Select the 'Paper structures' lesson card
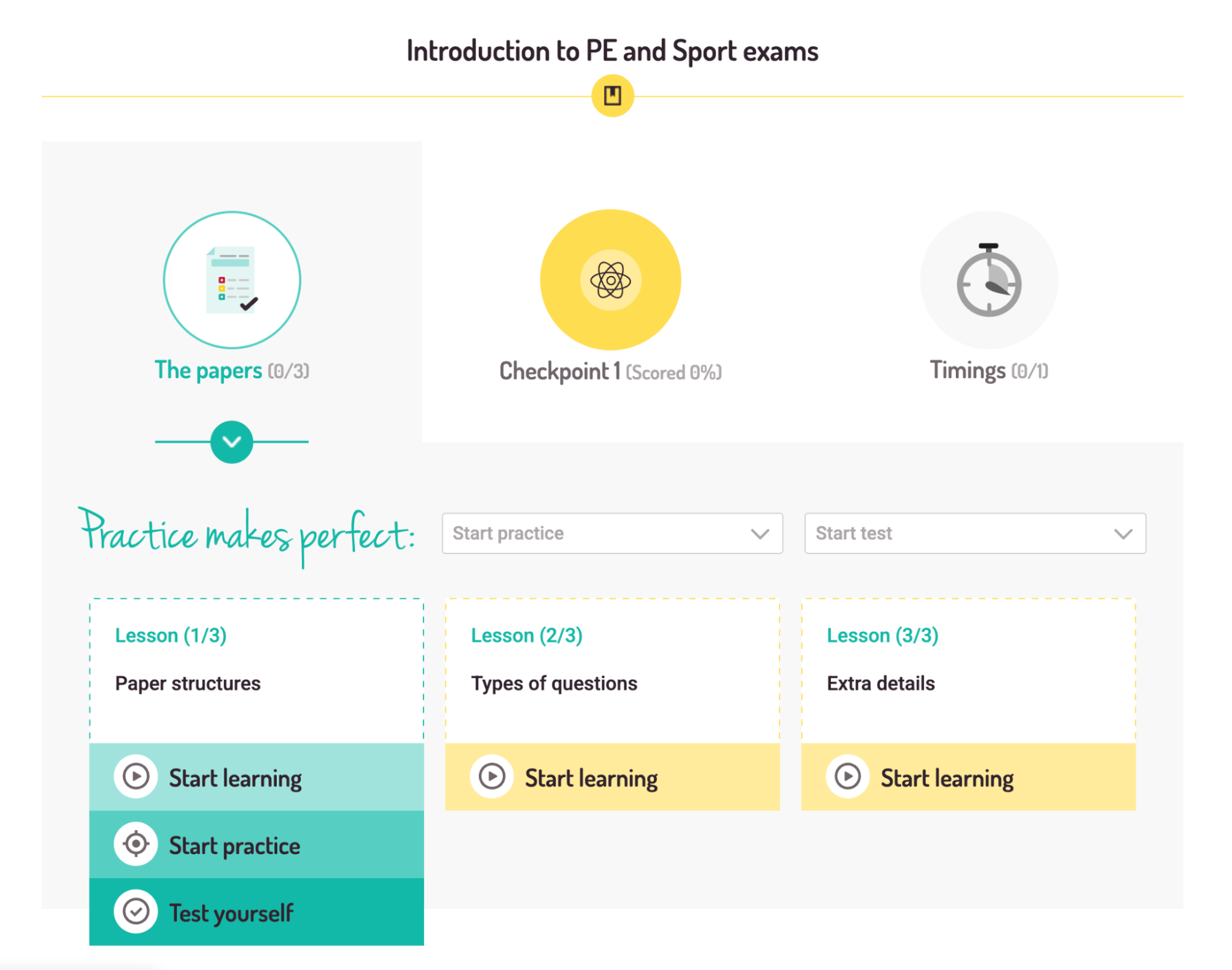 point(256,669)
